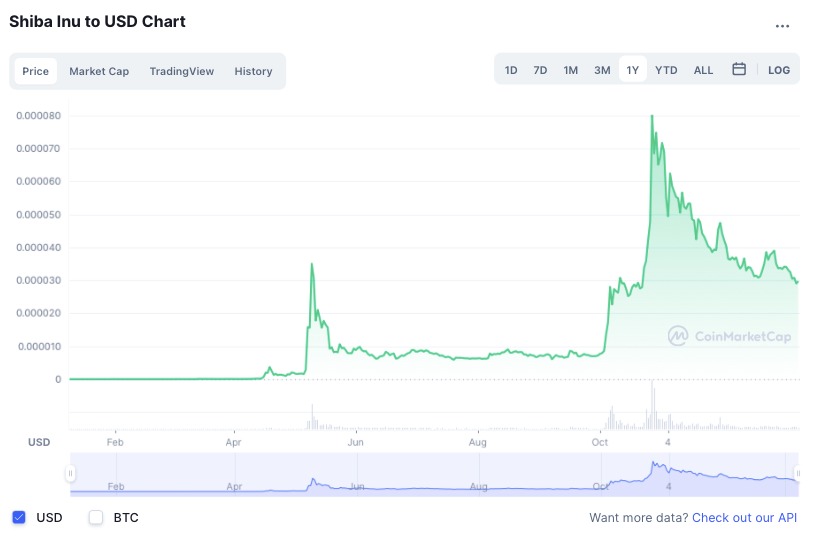Open the three-dot more options menu

[782, 26]
